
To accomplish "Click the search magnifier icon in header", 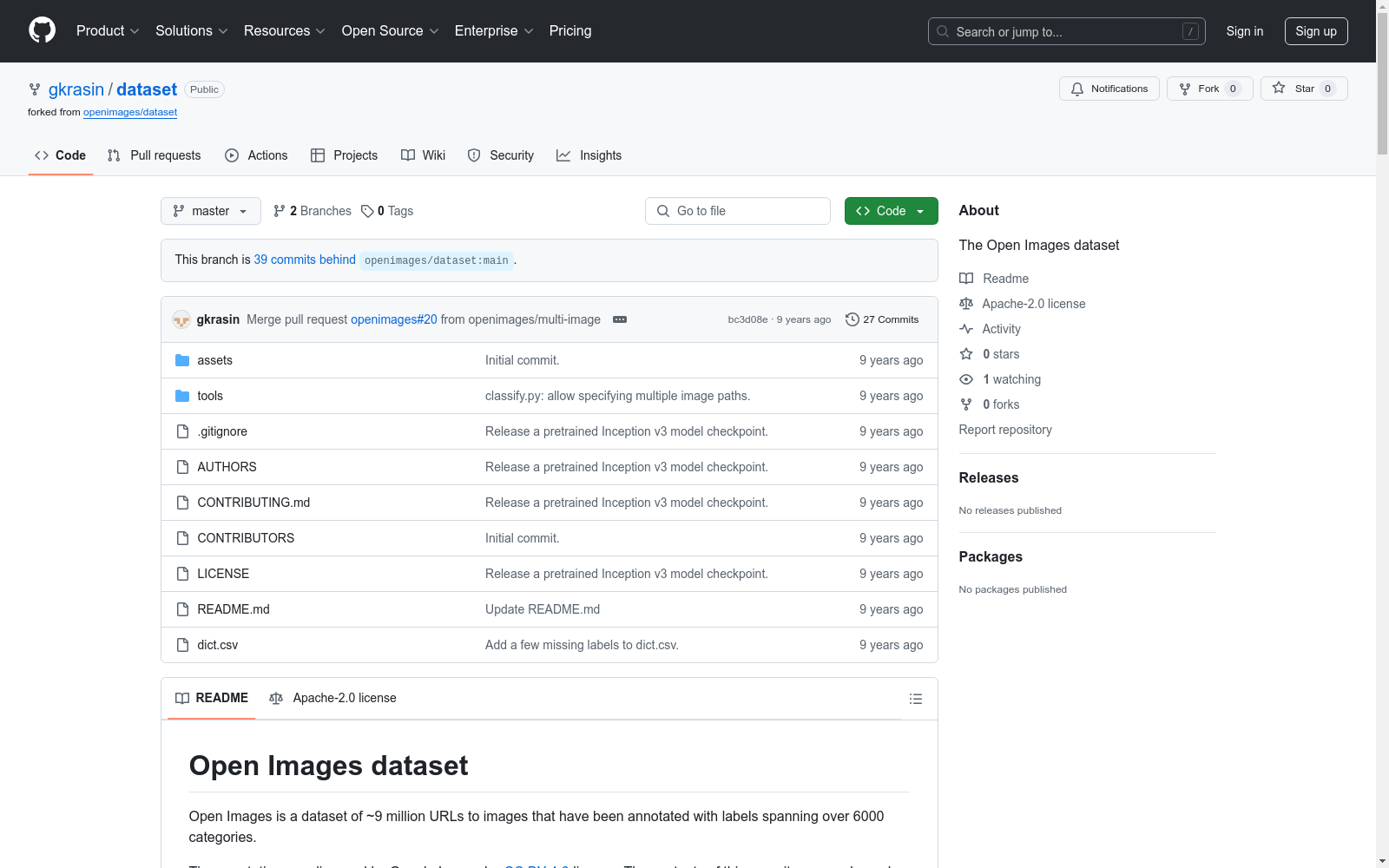I will (943, 31).
